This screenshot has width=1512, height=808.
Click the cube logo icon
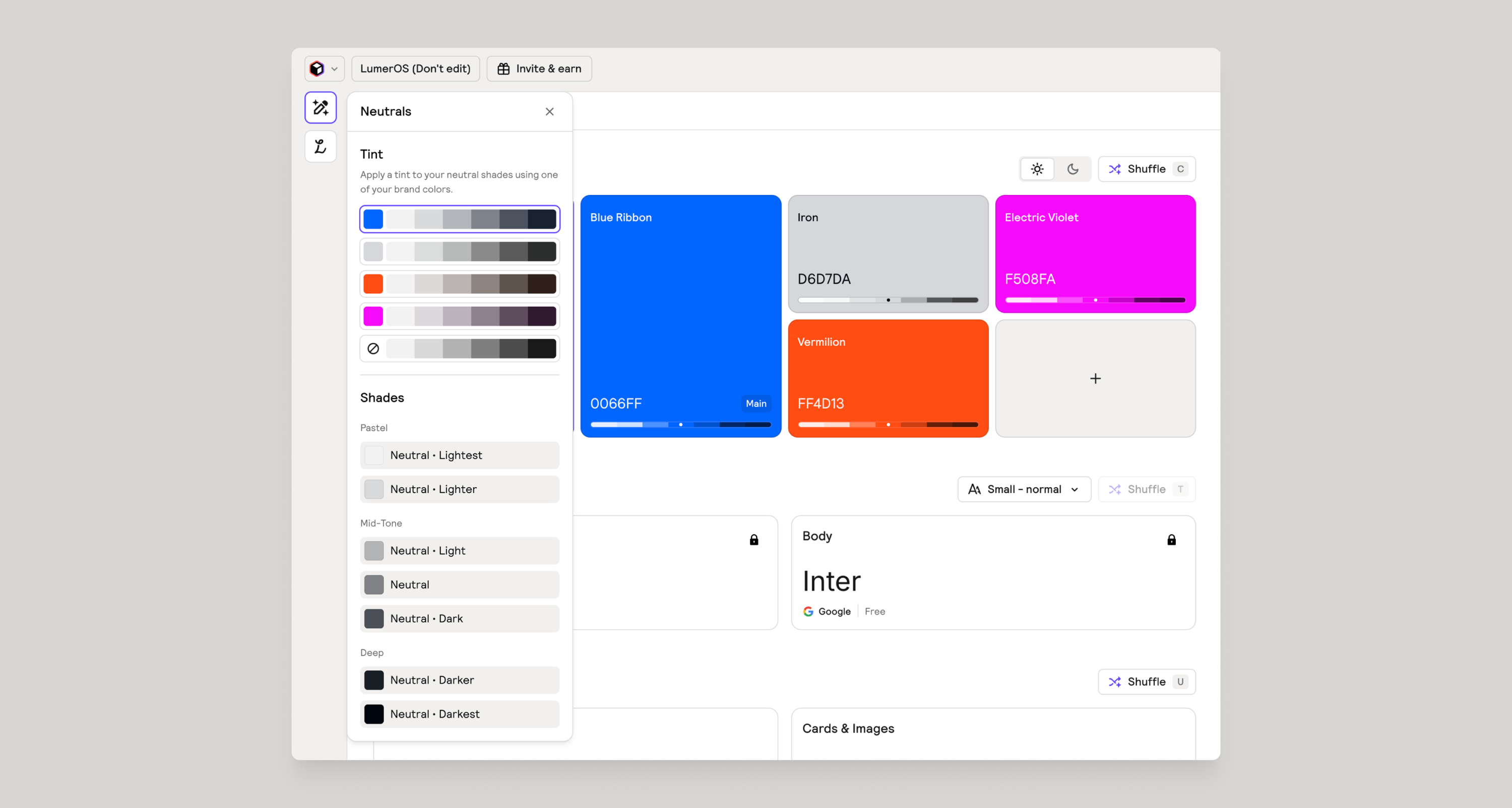tap(317, 69)
